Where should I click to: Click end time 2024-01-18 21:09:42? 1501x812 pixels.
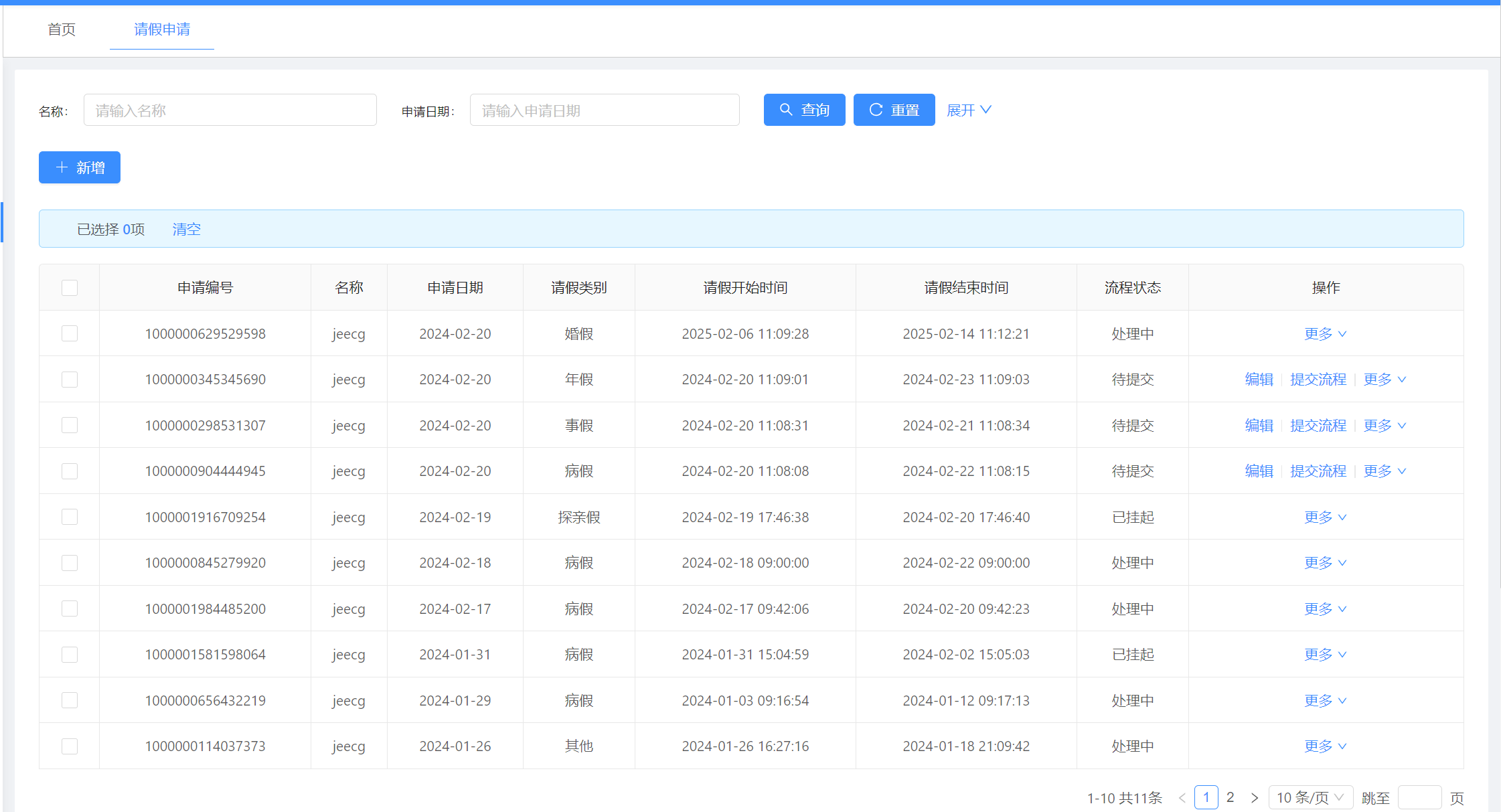(966, 746)
